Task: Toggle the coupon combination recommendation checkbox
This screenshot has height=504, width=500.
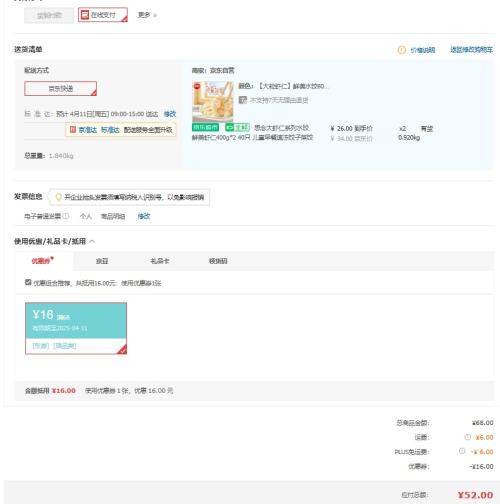Action: (x=28, y=282)
